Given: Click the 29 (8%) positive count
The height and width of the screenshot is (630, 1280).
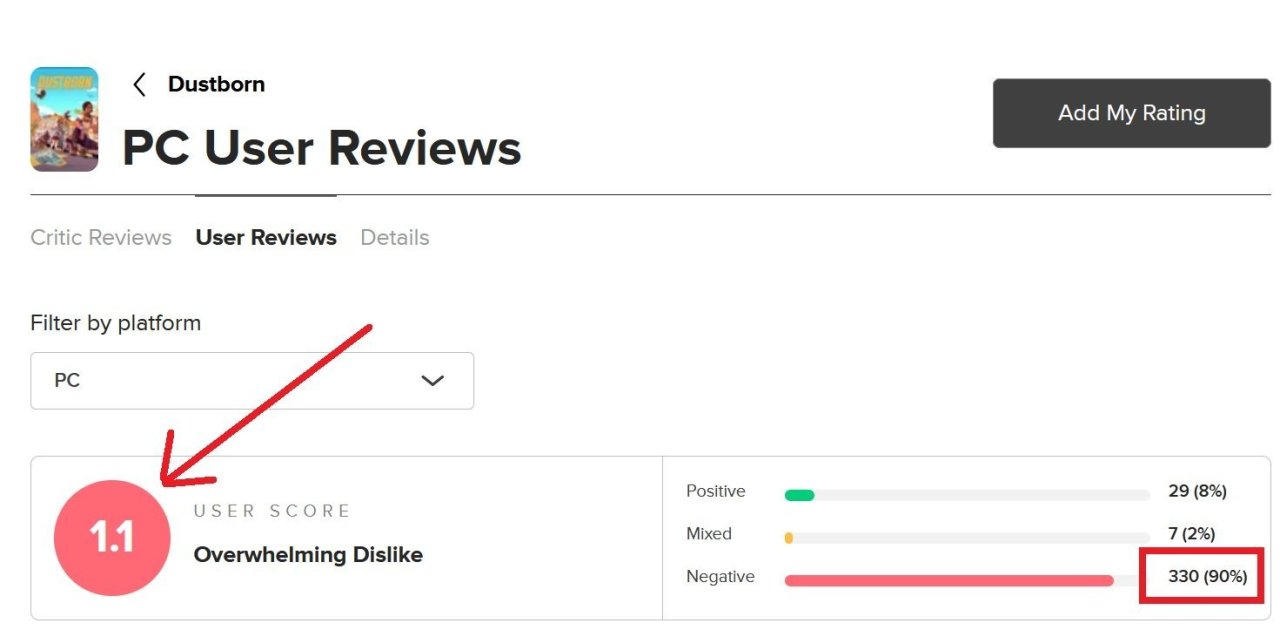Looking at the screenshot, I should click(1197, 491).
